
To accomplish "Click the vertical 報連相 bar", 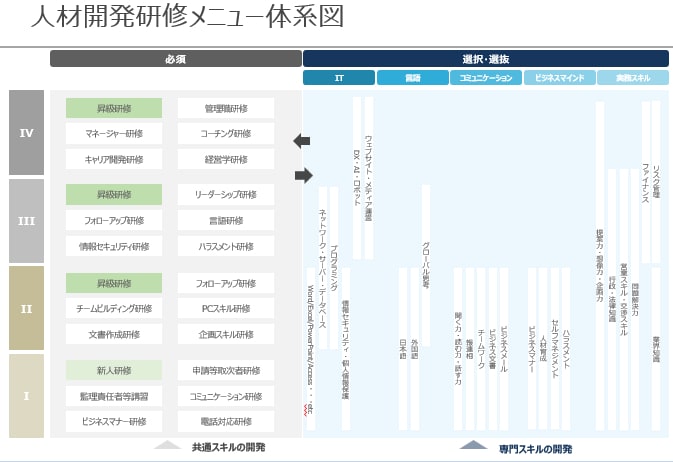I will pyautogui.click(x=470, y=349).
